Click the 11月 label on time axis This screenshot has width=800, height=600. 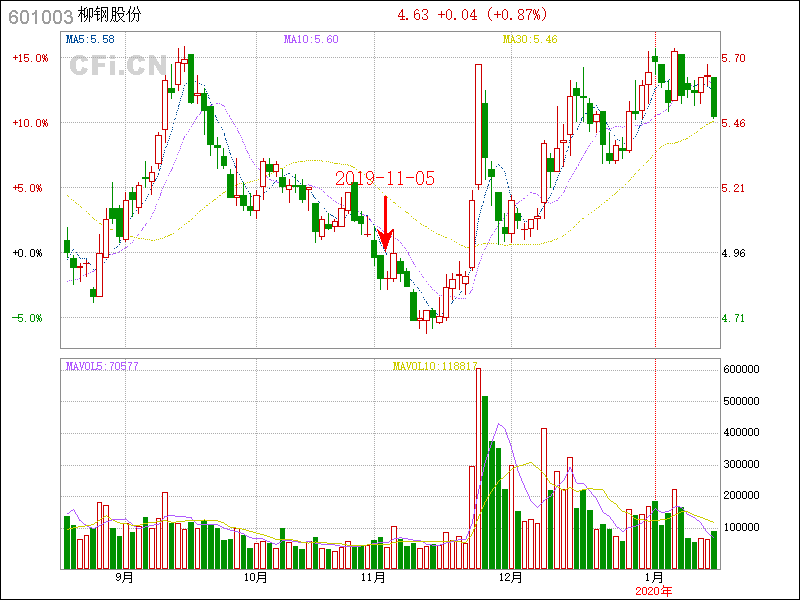click(x=373, y=577)
